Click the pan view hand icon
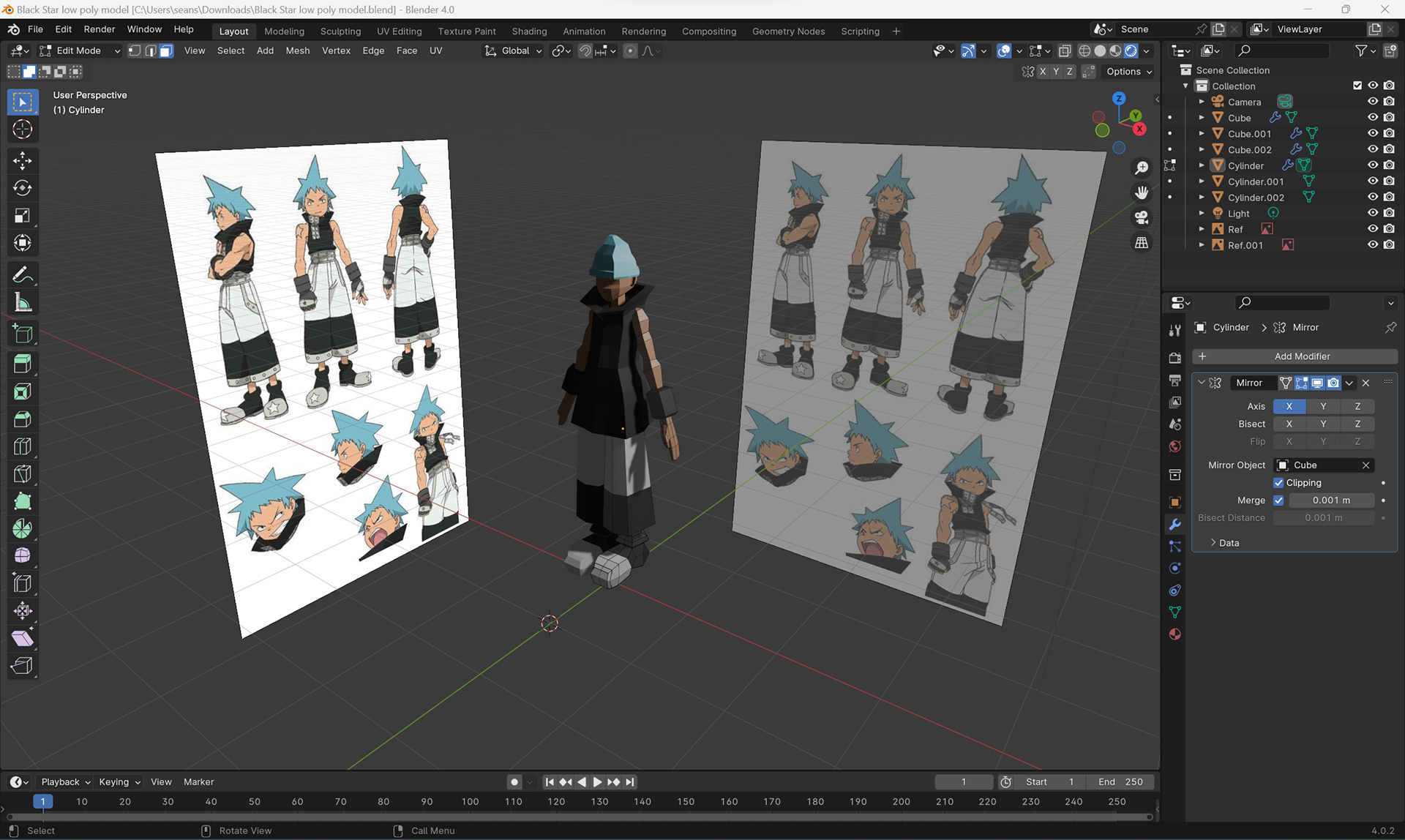Viewport: 1405px width, 840px height. [x=1142, y=193]
